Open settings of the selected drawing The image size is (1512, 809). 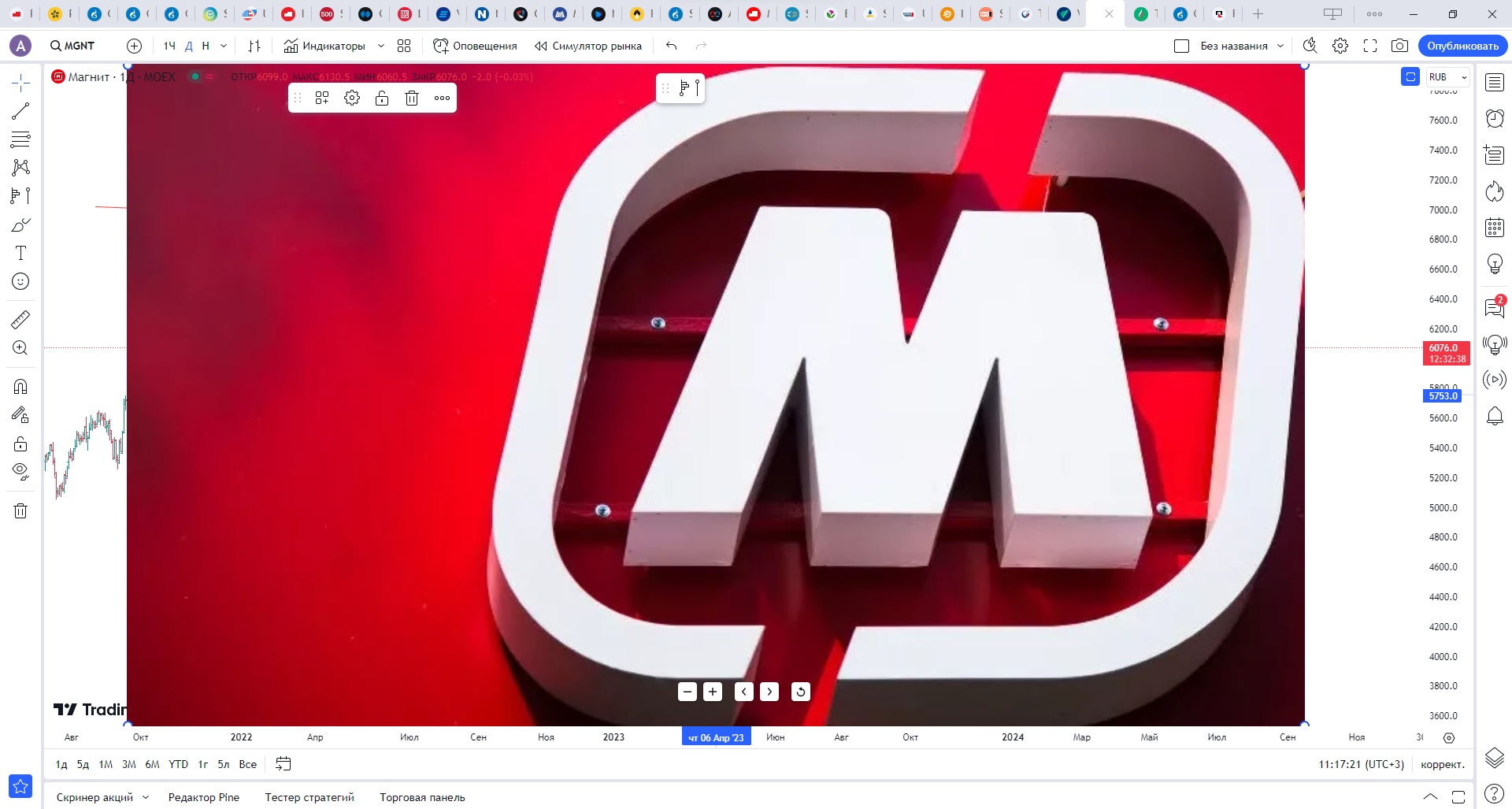pyautogui.click(x=352, y=98)
